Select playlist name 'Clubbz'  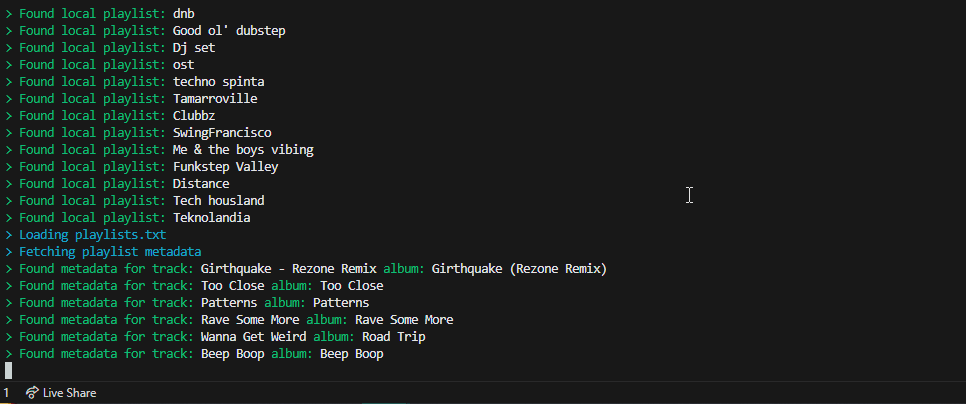pyautogui.click(x=194, y=115)
